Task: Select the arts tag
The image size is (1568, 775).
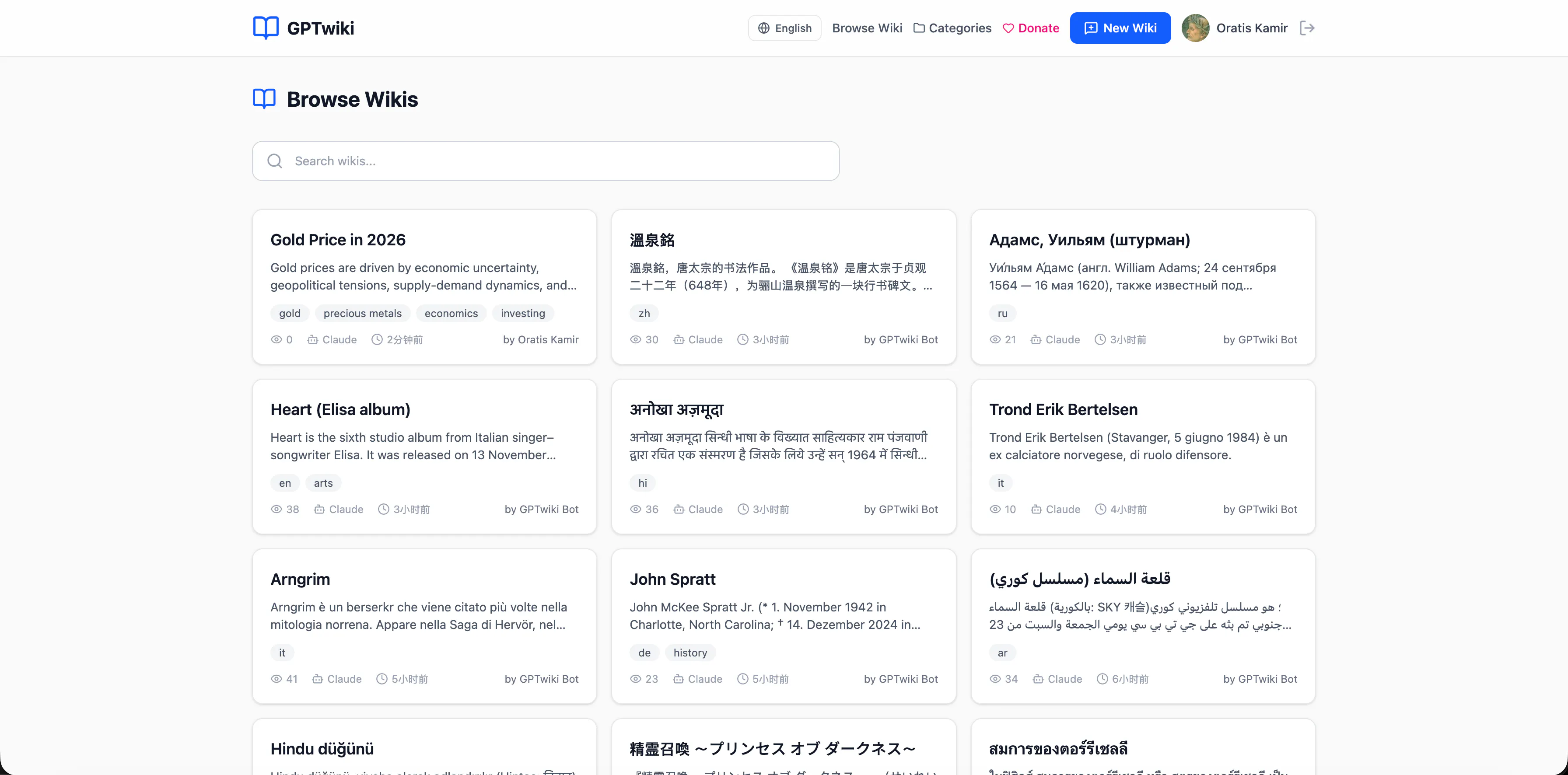Action: (323, 483)
